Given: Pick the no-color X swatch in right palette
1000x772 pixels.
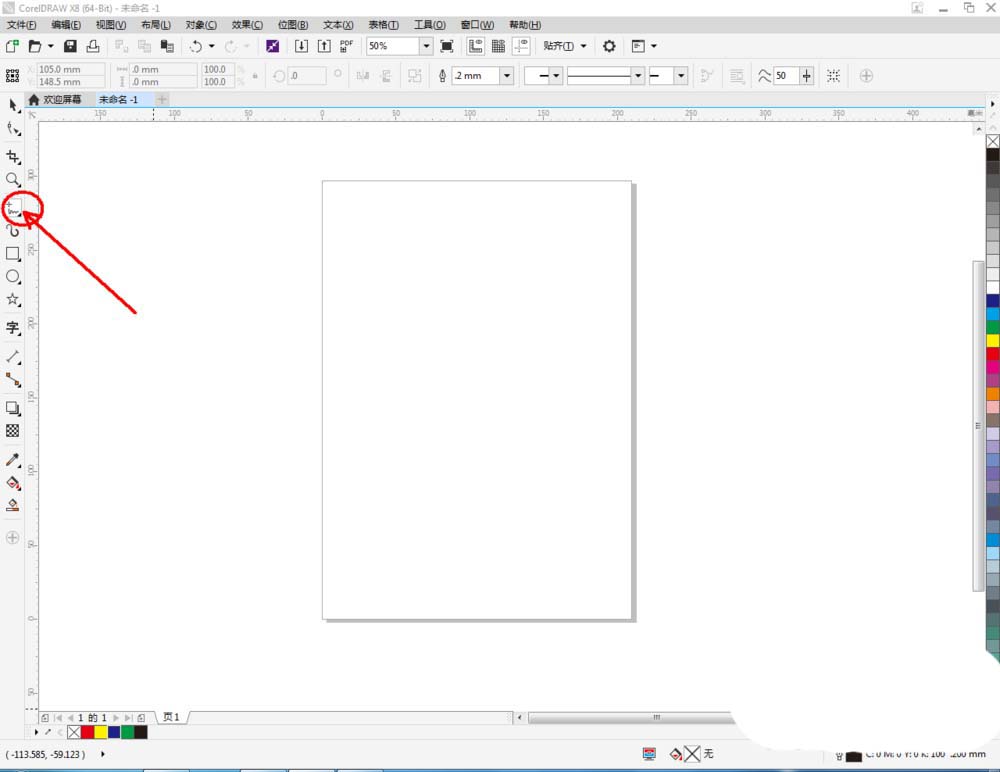Looking at the screenshot, I should pyautogui.click(x=993, y=142).
